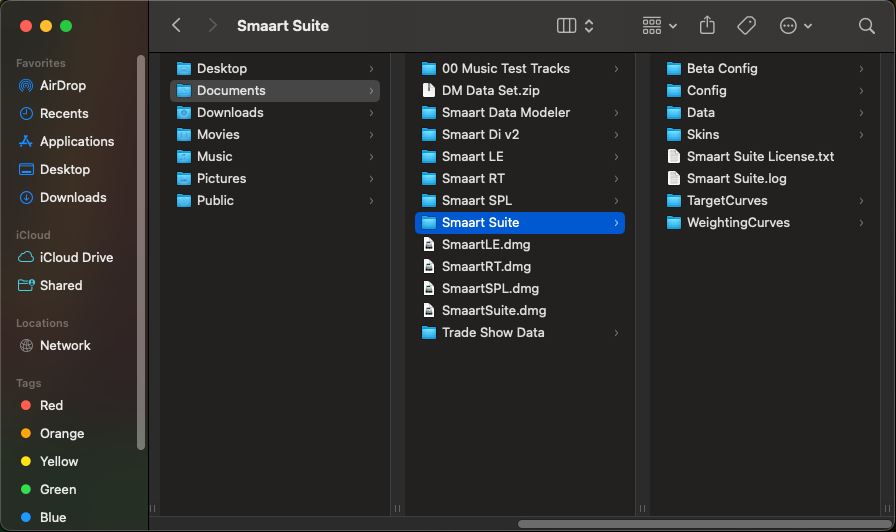The width and height of the screenshot is (896, 532).
Task: Open the Smaart LE folder
Action: [x=520, y=157]
